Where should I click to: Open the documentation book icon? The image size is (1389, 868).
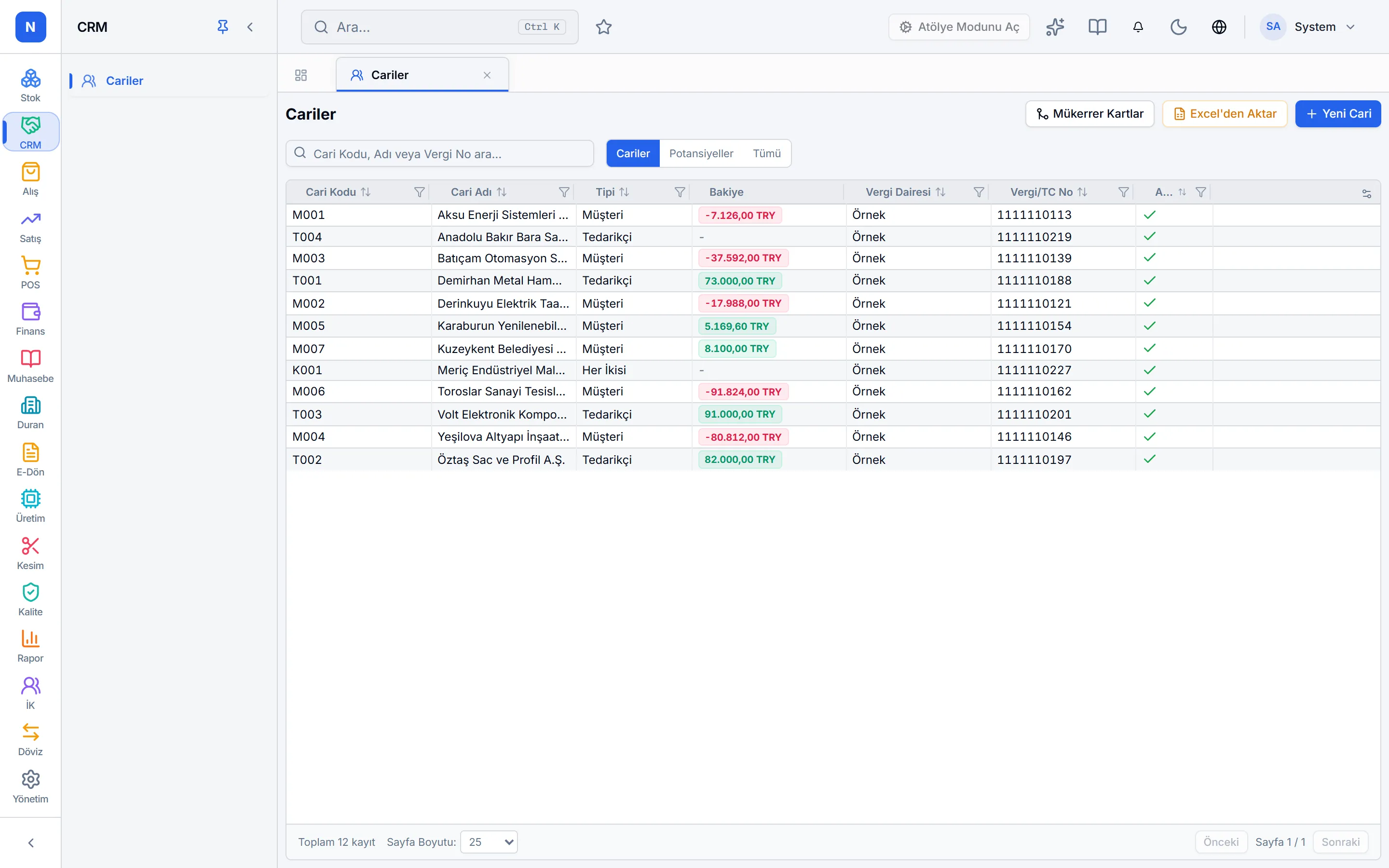(x=1097, y=27)
